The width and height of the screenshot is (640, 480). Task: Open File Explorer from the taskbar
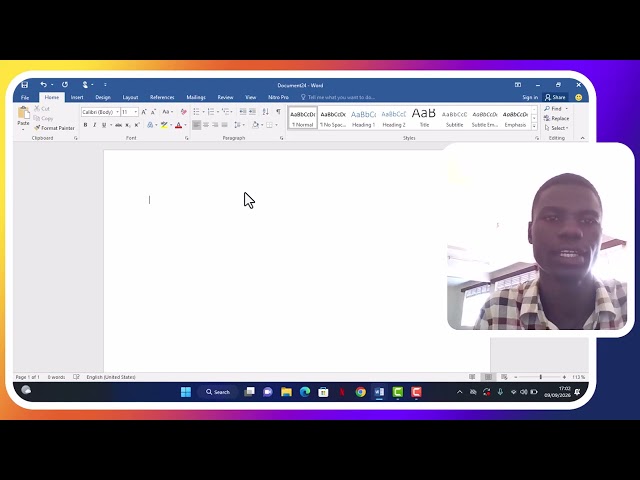[x=287, y=392]
